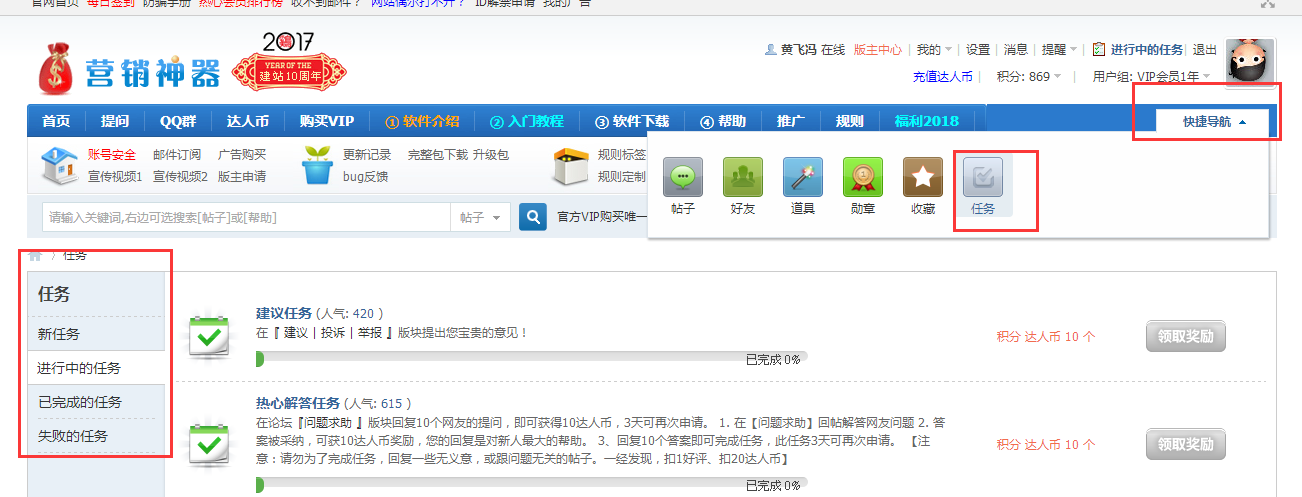1302x497 pixels.
Task: Click the 建议任务 green checkmark icon
Action: click(x=209, y=336)
